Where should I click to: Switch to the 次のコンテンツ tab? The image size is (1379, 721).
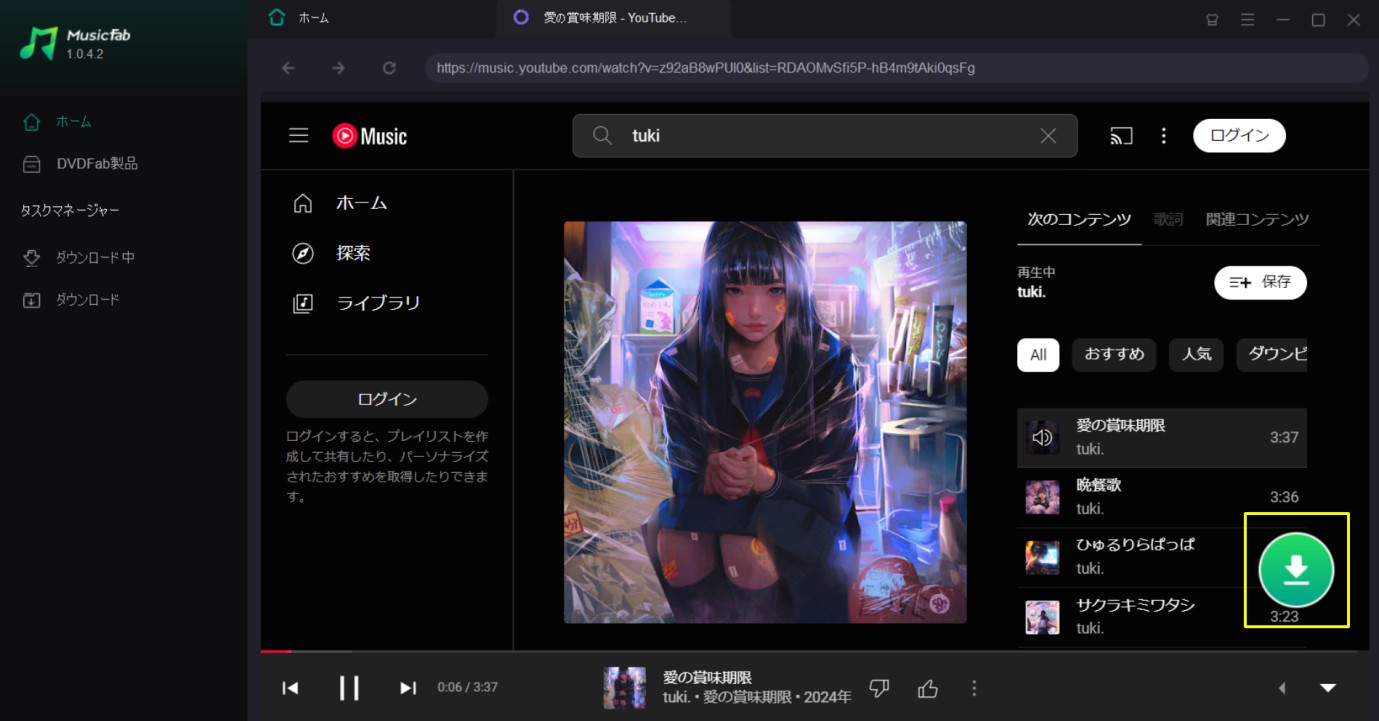(x=1079, y=219)
